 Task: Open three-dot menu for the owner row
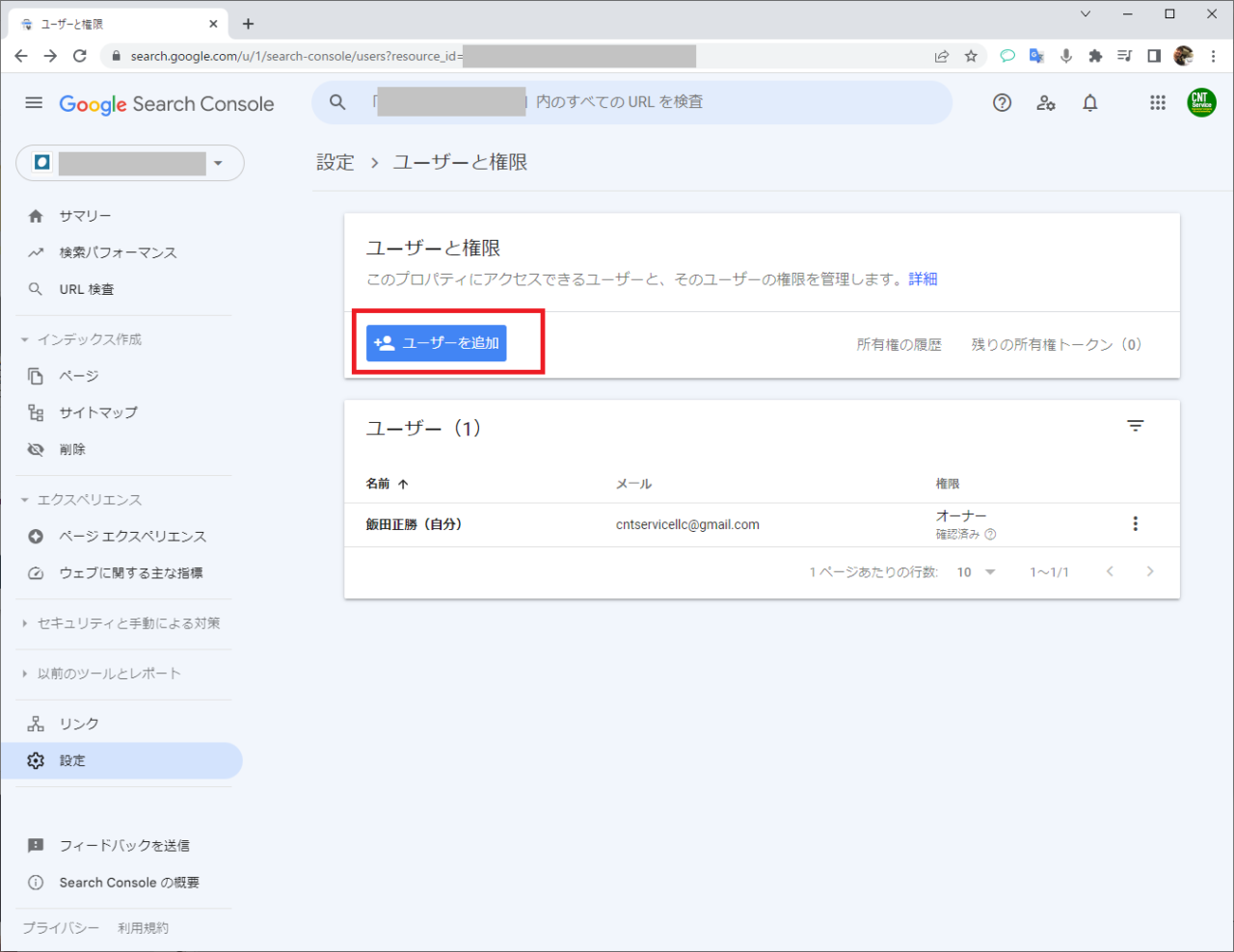[x=1135, y=524]
